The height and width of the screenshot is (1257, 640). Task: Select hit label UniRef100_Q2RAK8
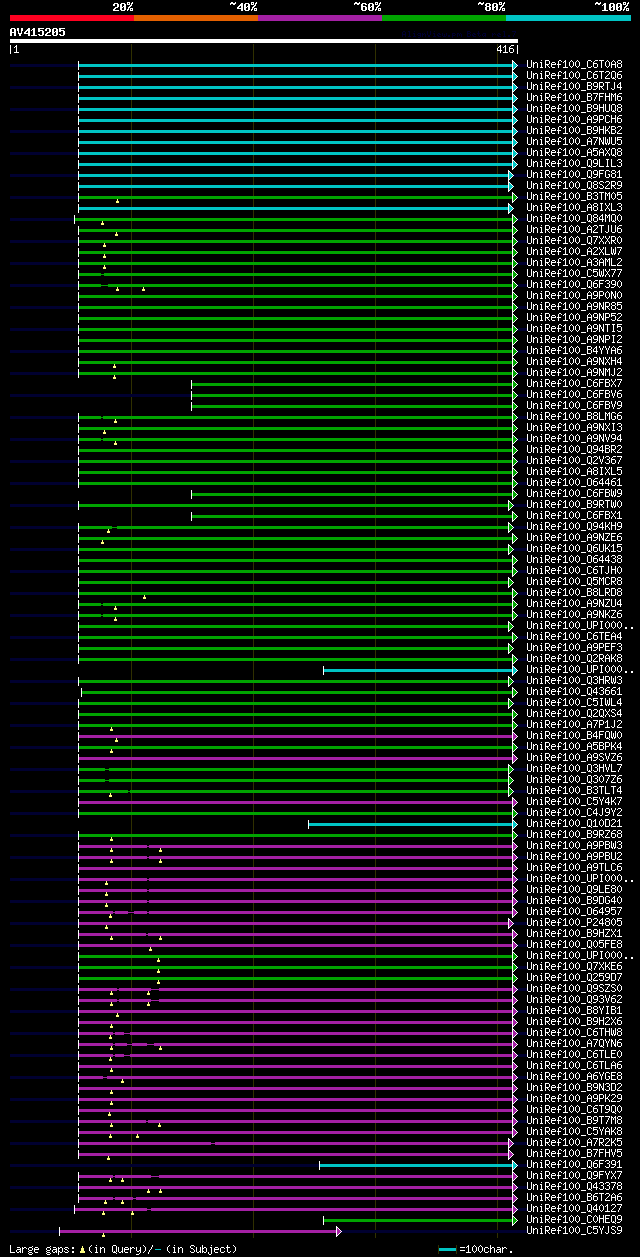(574, 659)
